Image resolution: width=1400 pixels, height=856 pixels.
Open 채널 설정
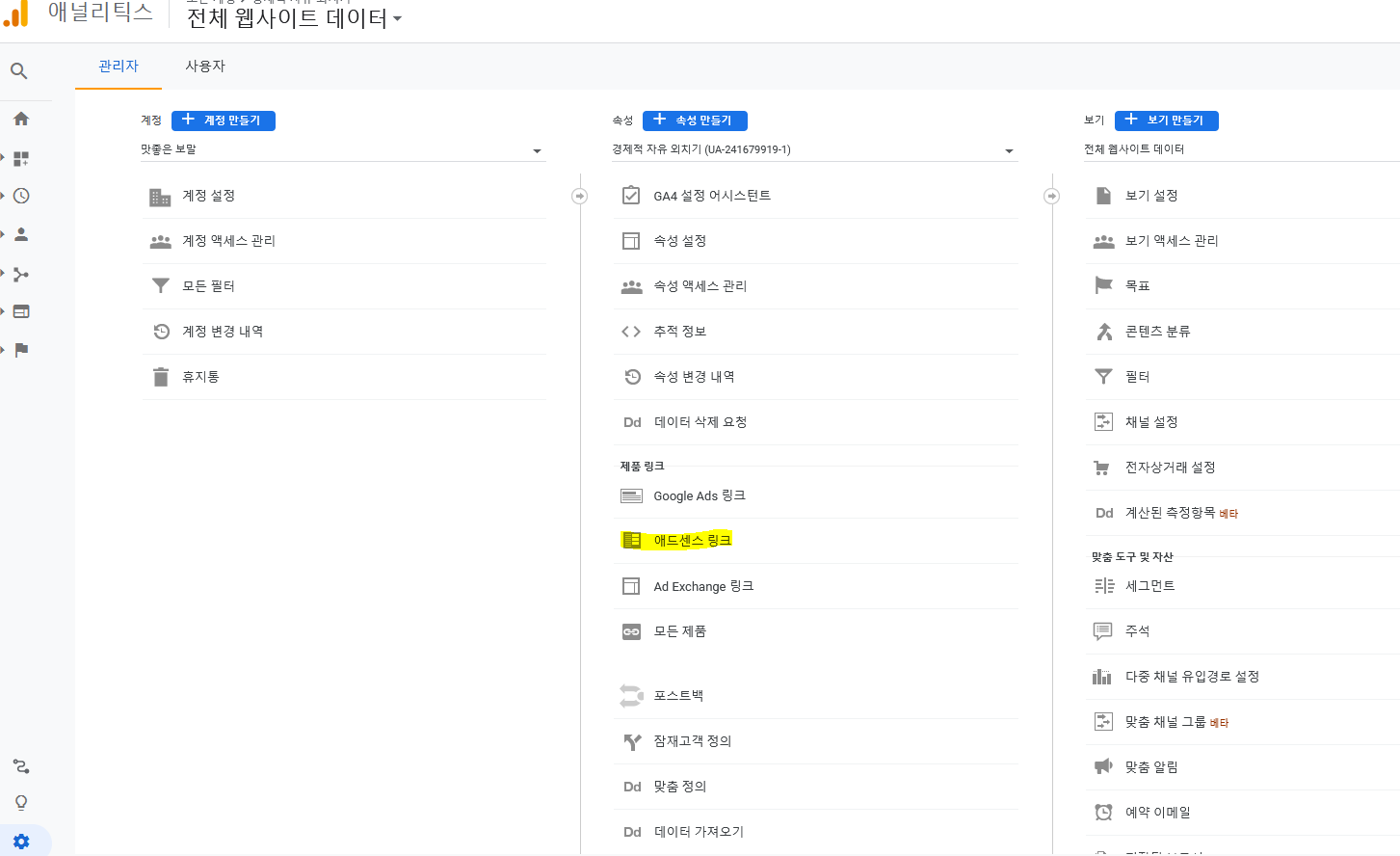pos(1243,422)
